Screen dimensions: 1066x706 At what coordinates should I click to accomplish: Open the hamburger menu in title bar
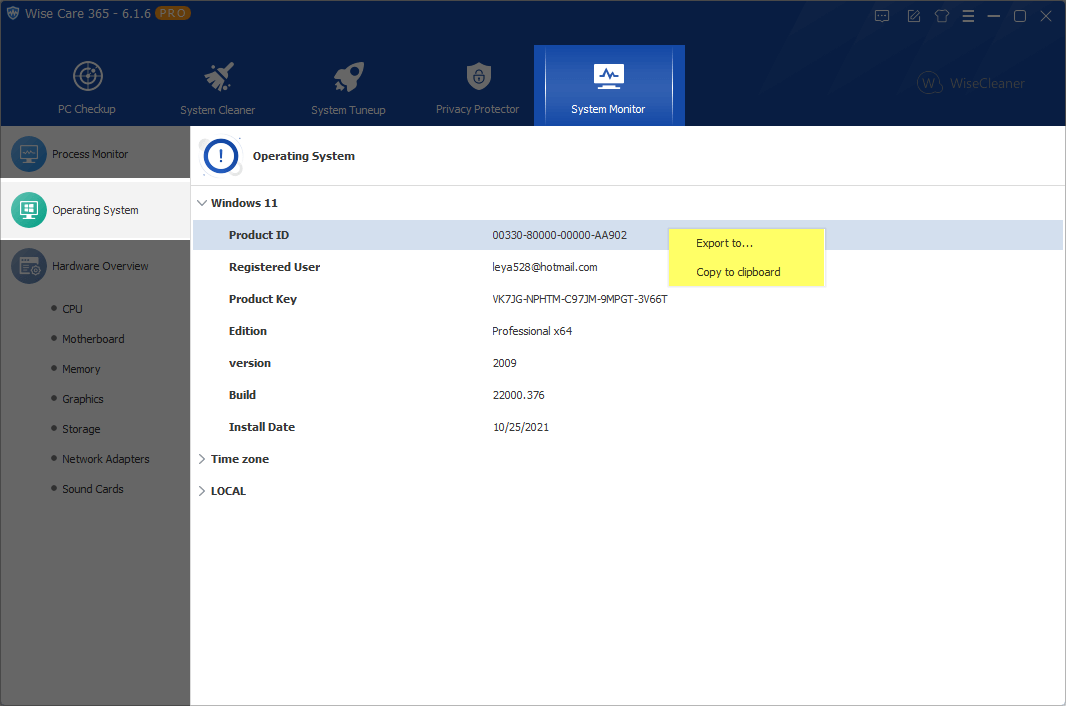pyautogui.click(x=968, y=16)
